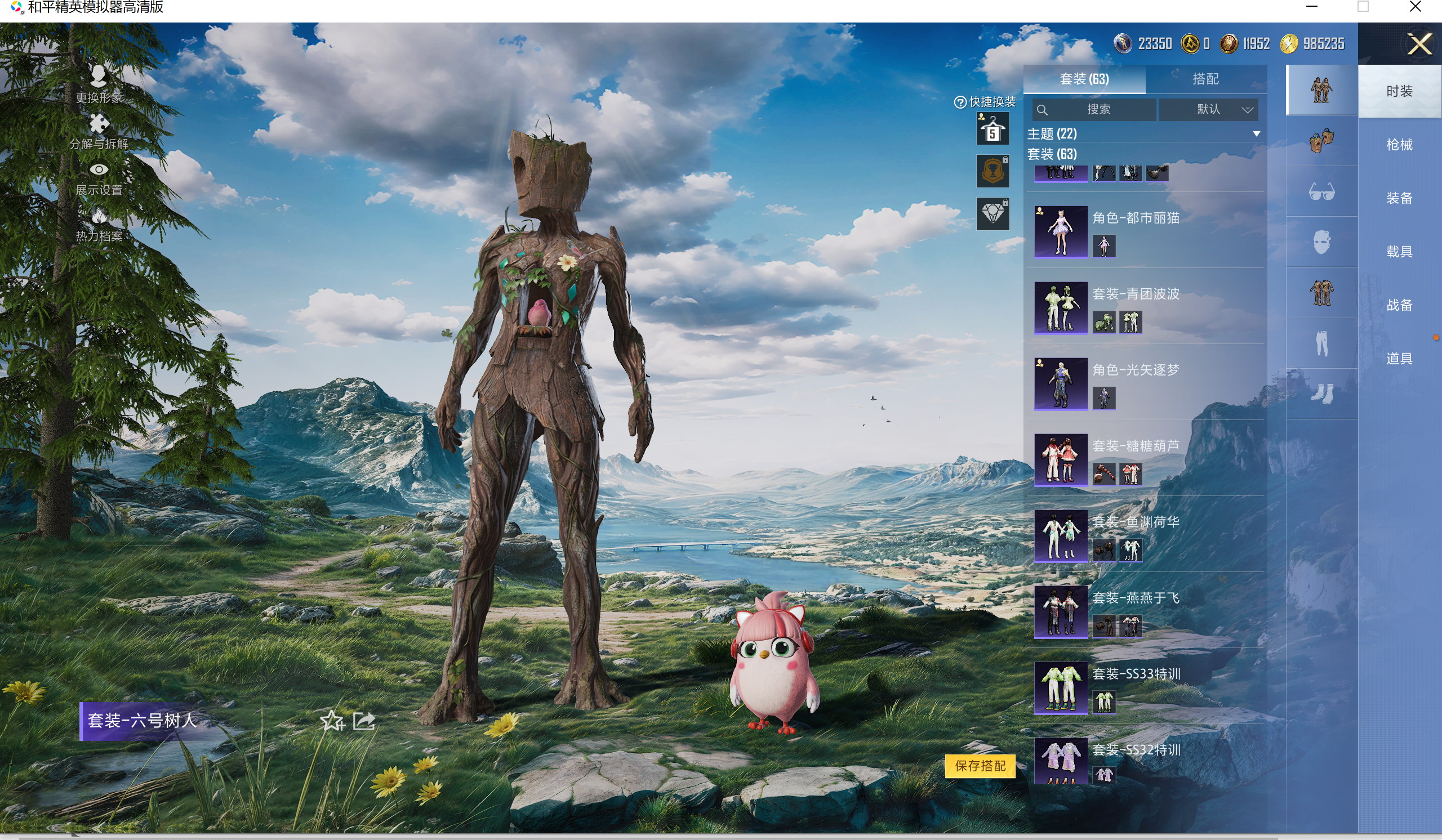The width and height of the screenshot is (1442, 840).
Task: Toggle the locked trophy badge slot
Action: click(x=993, y=171)
